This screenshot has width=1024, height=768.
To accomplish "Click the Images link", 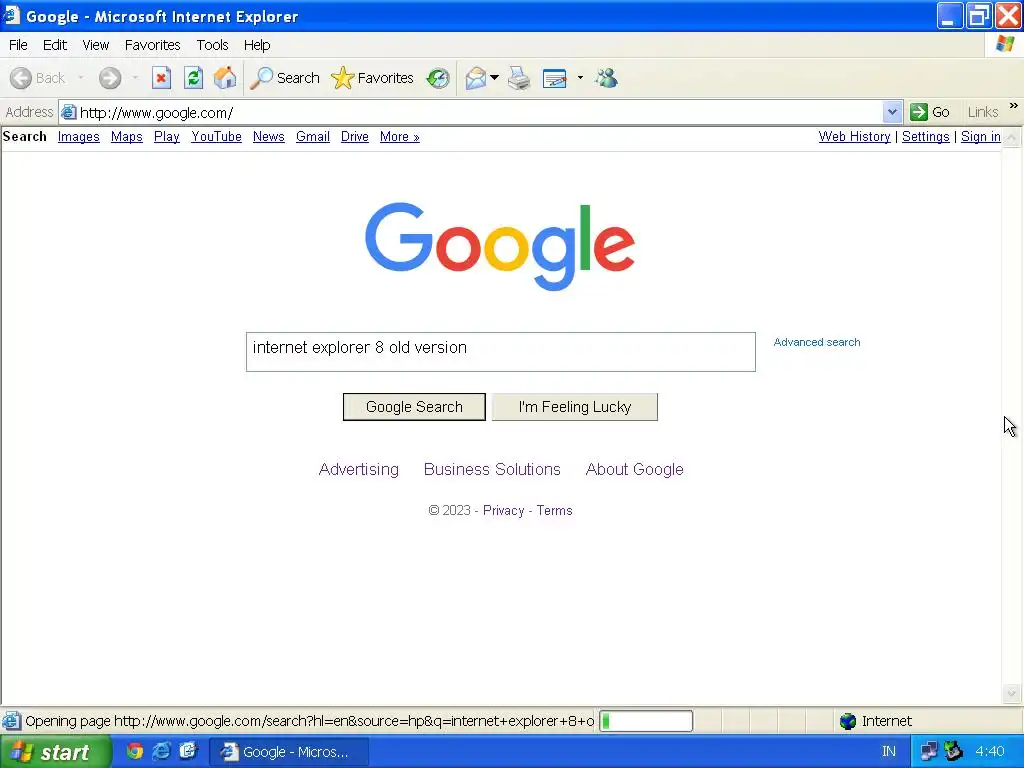I will click(78, 136).
